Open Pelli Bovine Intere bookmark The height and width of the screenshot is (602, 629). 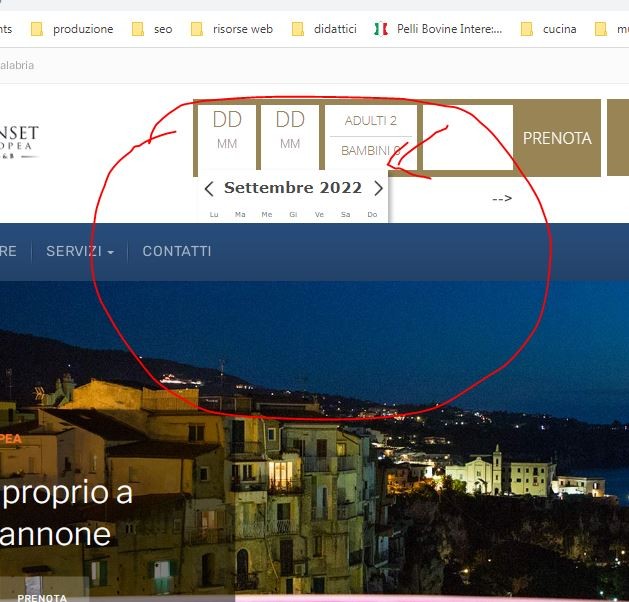pyautogui.click(x=438, y=29)
